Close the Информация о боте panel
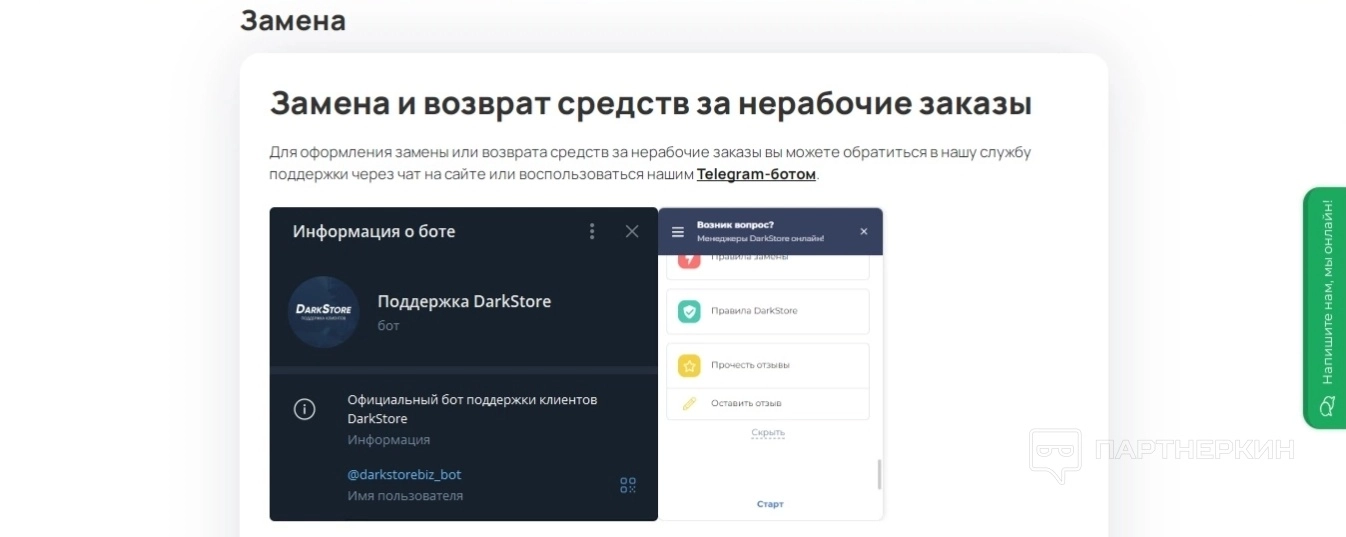 point(632,231)
